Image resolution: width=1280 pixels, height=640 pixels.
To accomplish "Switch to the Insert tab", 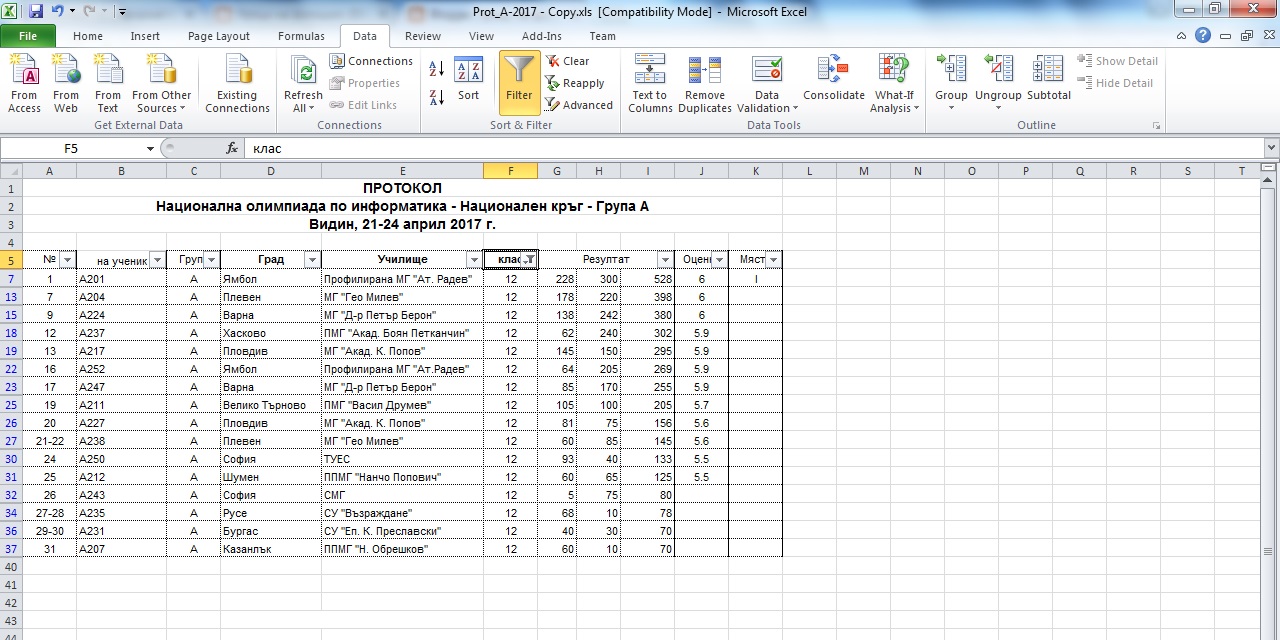I will click(x=145, y=36).
